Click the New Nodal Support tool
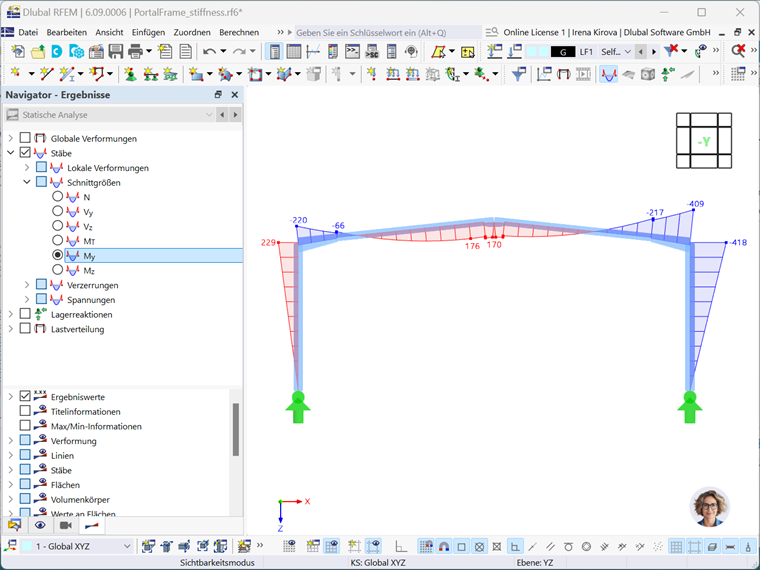The image size is (760, 570). coord(130,74)
